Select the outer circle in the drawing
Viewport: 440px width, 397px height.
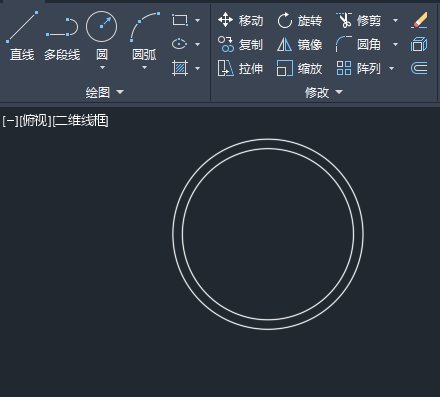pyautogui.click(x=173, y=234)
